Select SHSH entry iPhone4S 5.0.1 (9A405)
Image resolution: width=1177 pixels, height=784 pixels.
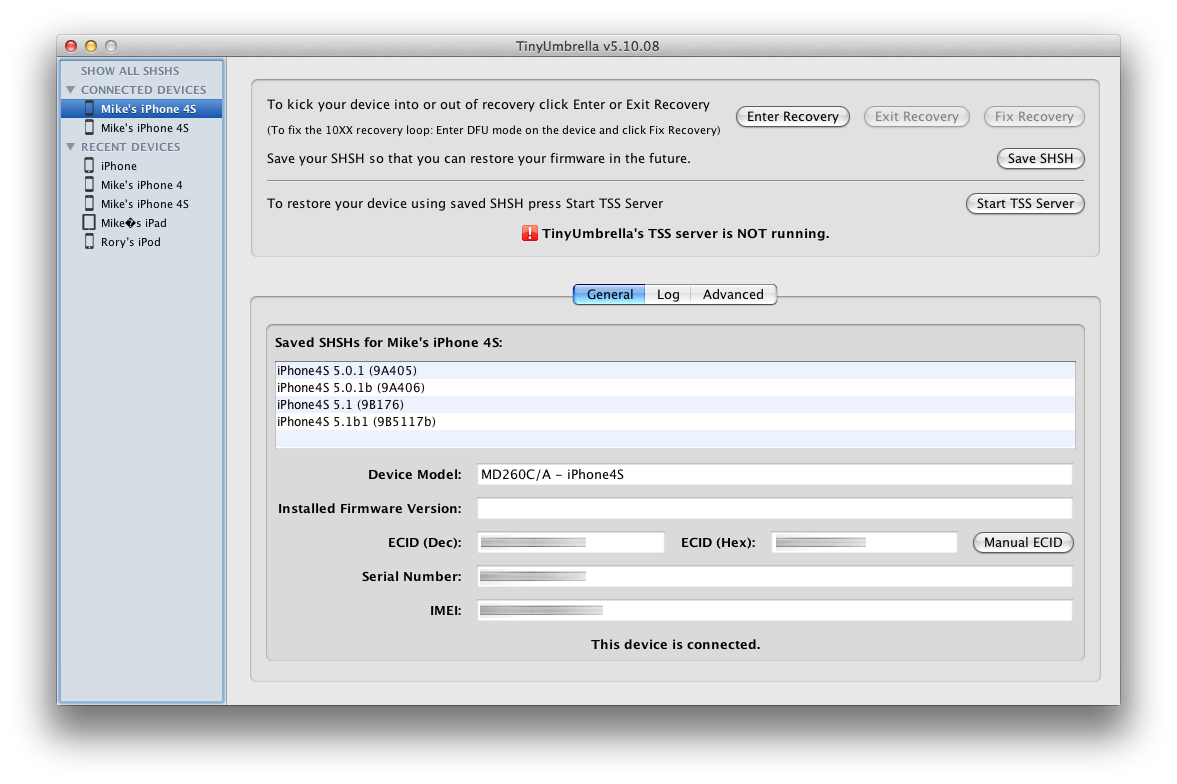click(675, 370)
